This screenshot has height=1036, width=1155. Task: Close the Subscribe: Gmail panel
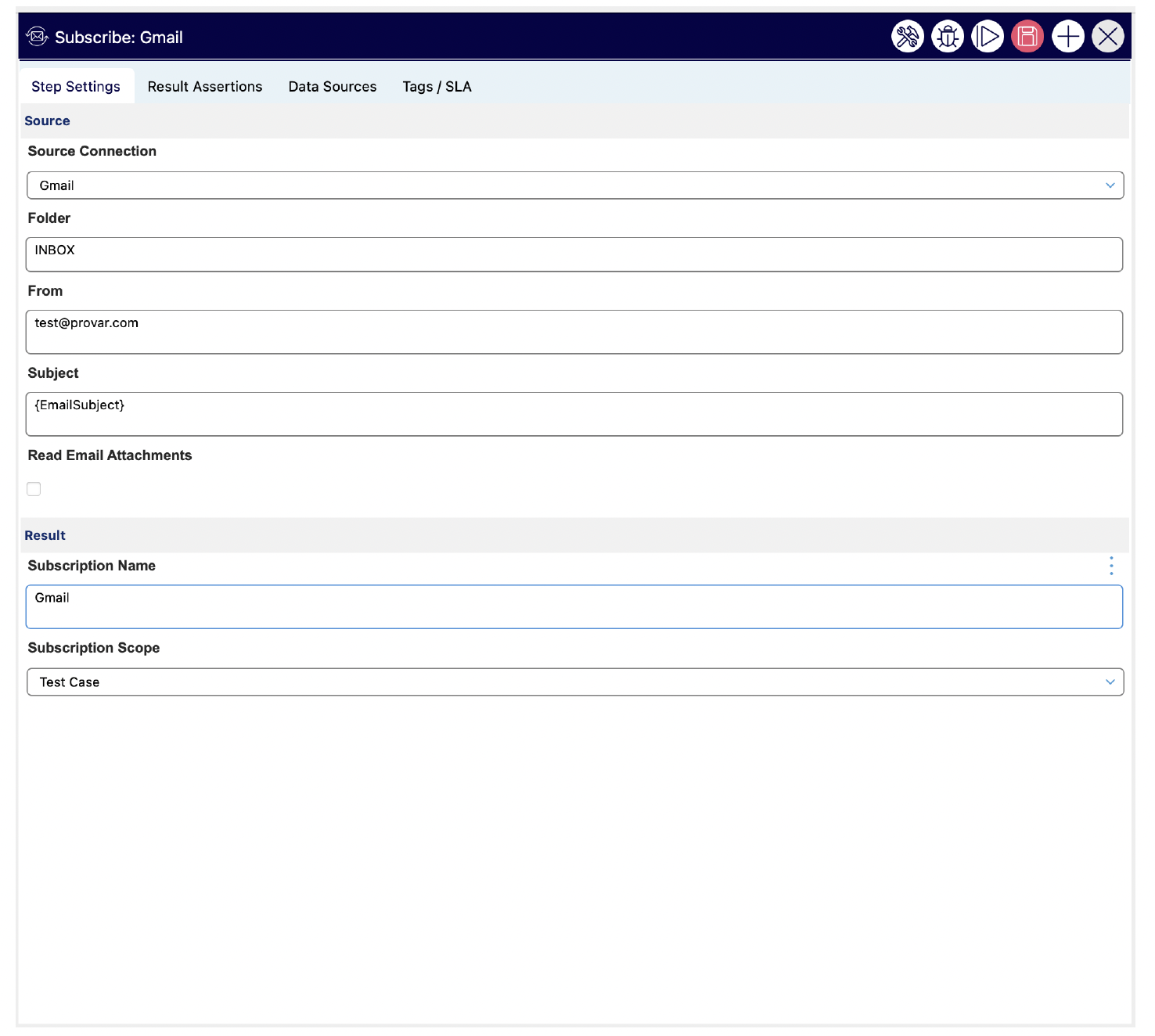click(x=1108, y=37)
